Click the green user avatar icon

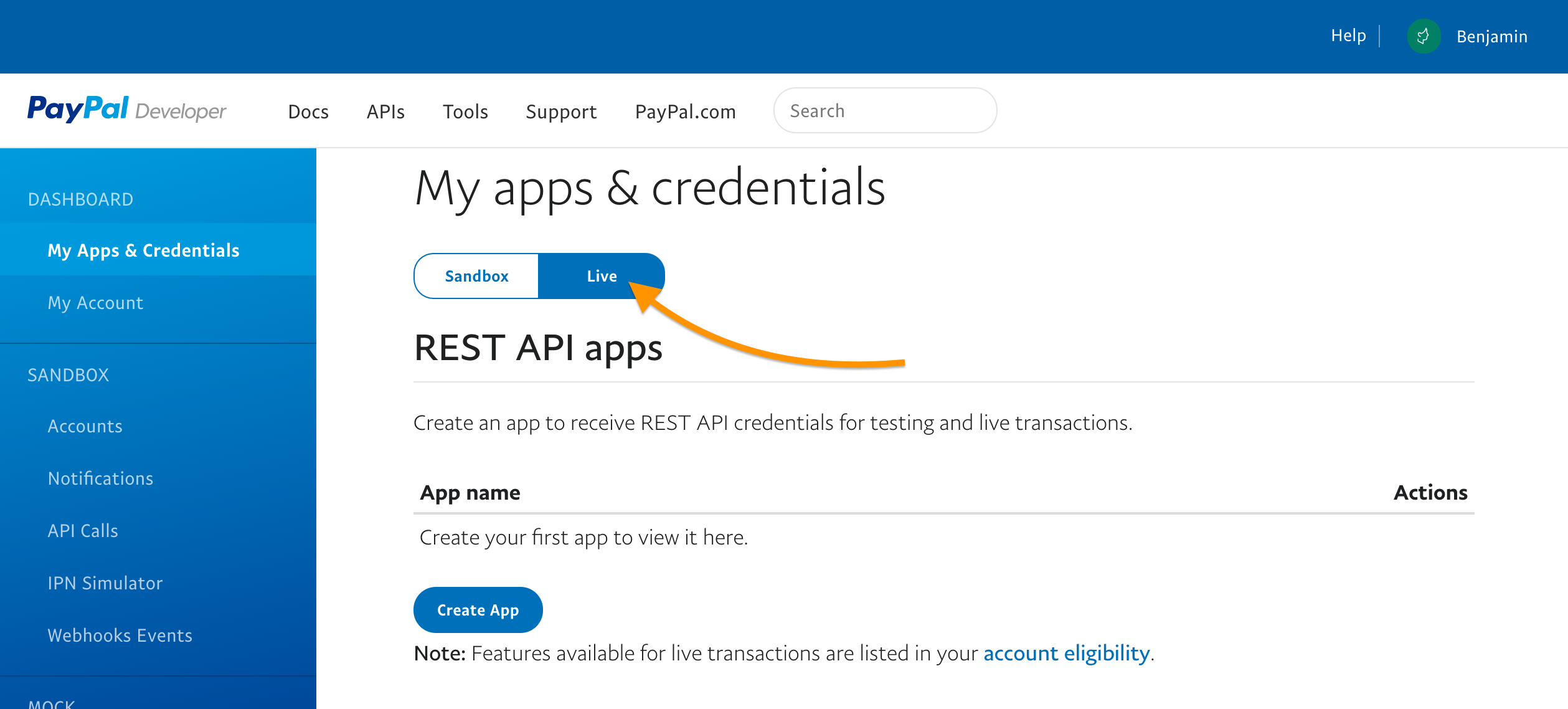pos(1423,36)
